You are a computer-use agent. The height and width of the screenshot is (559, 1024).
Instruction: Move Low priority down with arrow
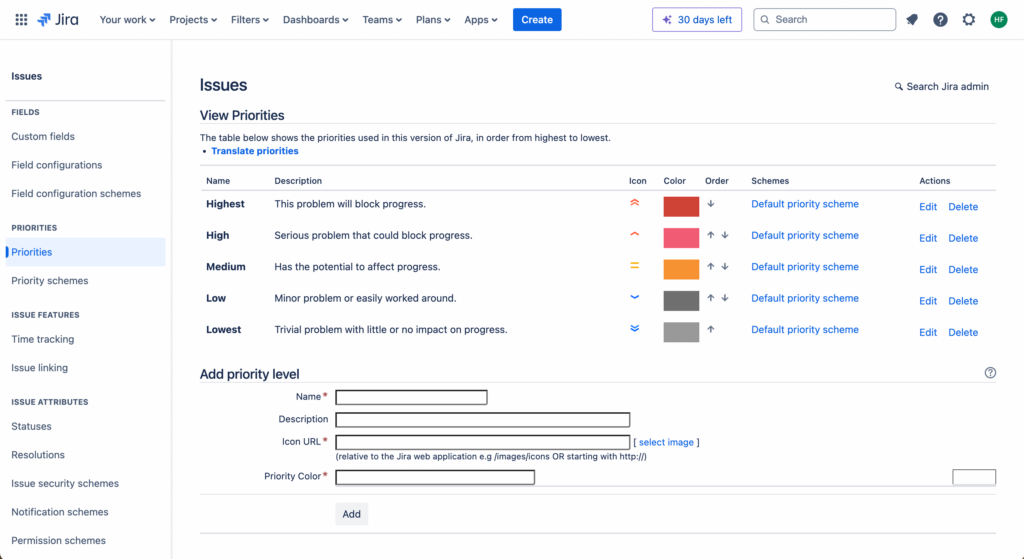pos(725,298)
